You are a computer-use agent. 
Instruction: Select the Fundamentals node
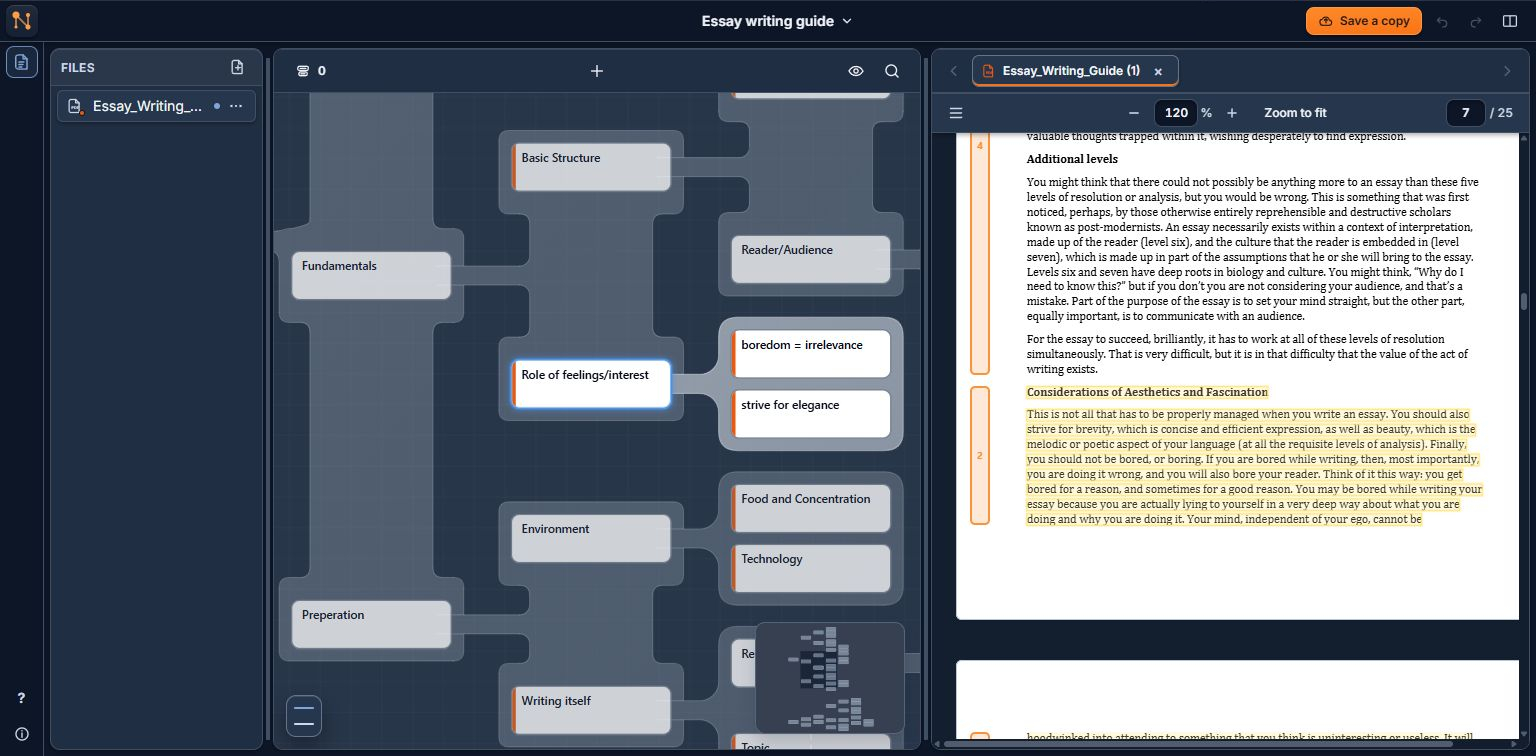click(371, 275)
